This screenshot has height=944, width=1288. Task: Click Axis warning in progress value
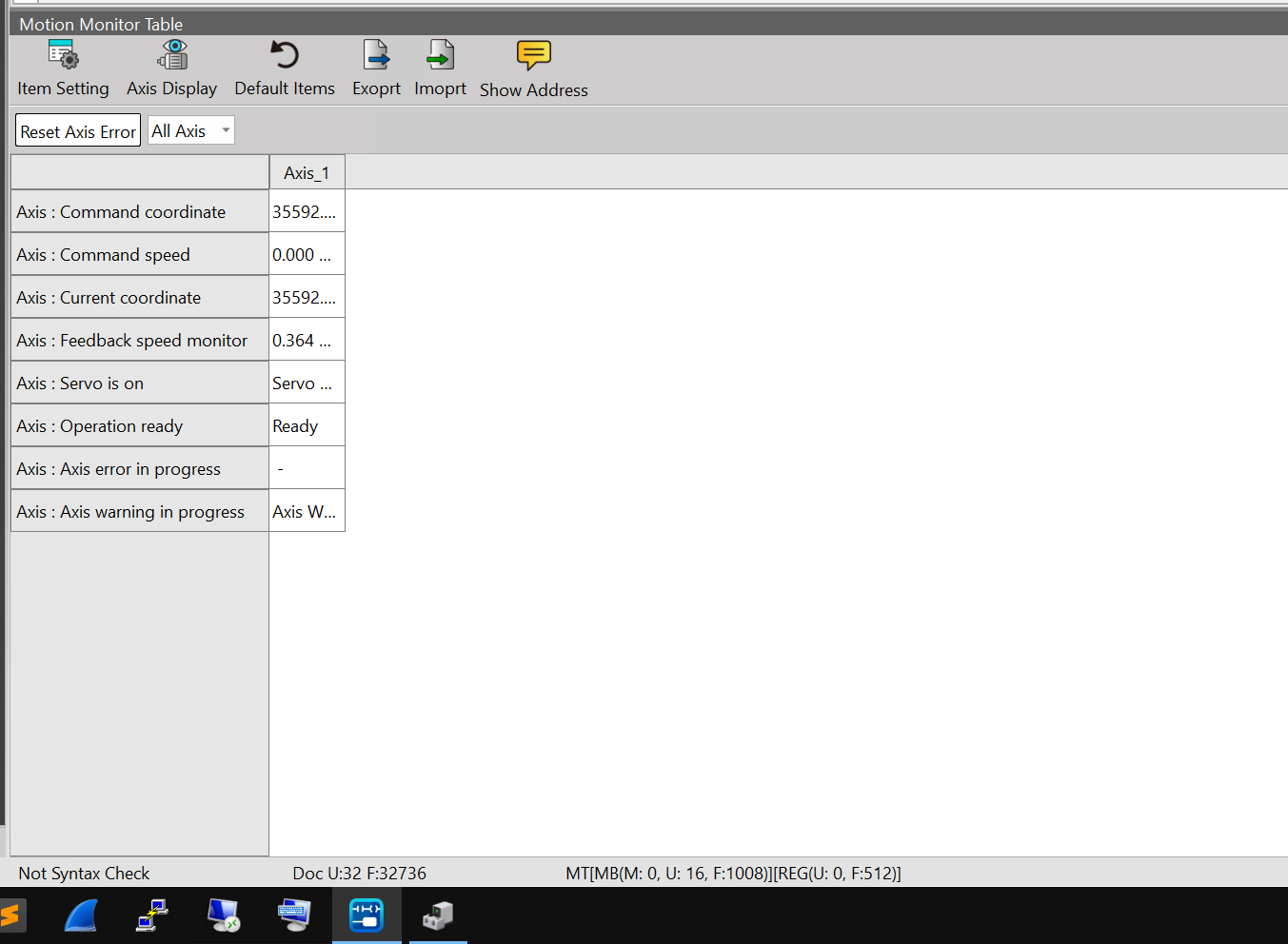pyautogui.click(x=307, y=512)
